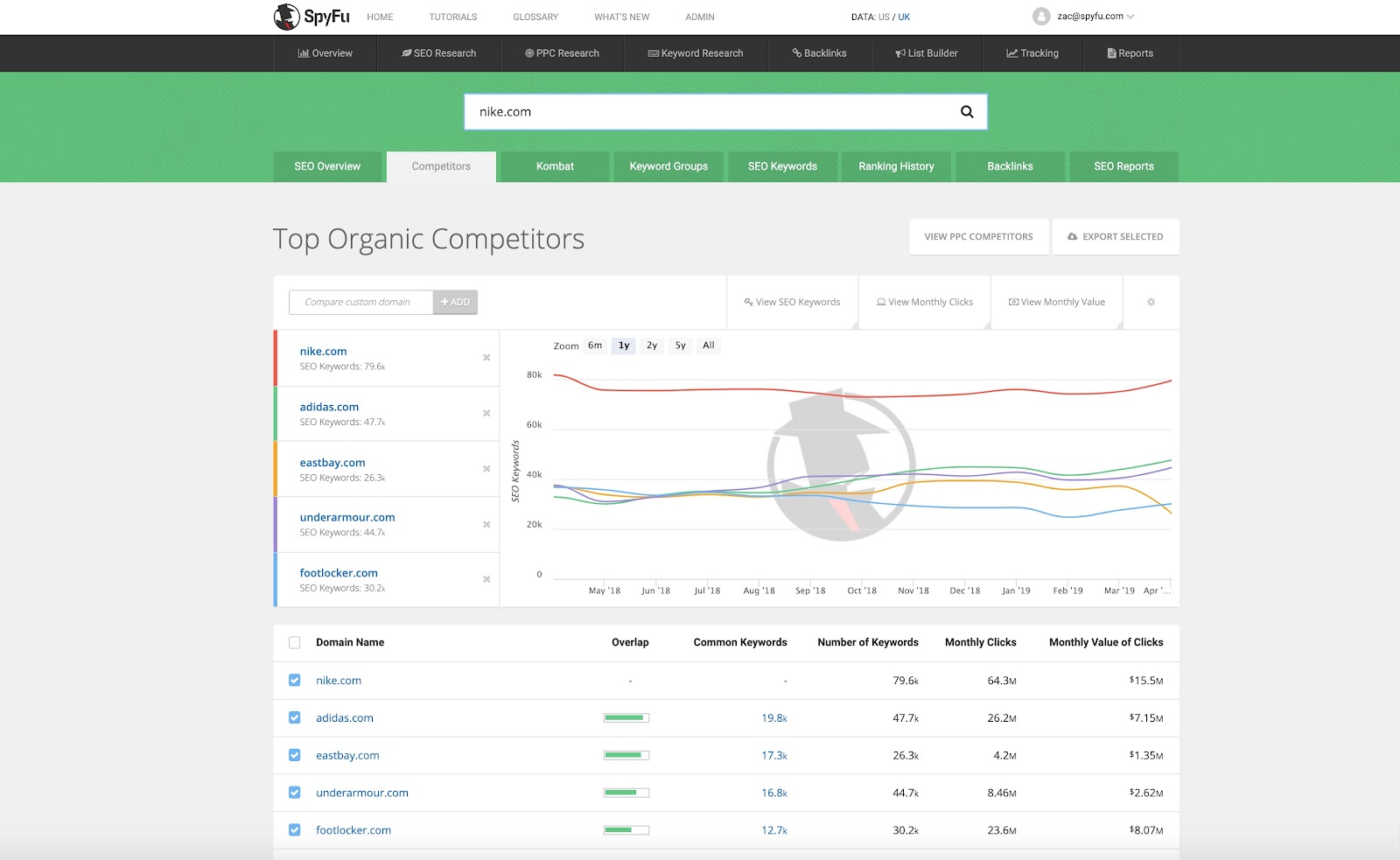Click the underarmour.com overlap bar
Screen dimensions: 1400x860
click(x=626, y=794)
